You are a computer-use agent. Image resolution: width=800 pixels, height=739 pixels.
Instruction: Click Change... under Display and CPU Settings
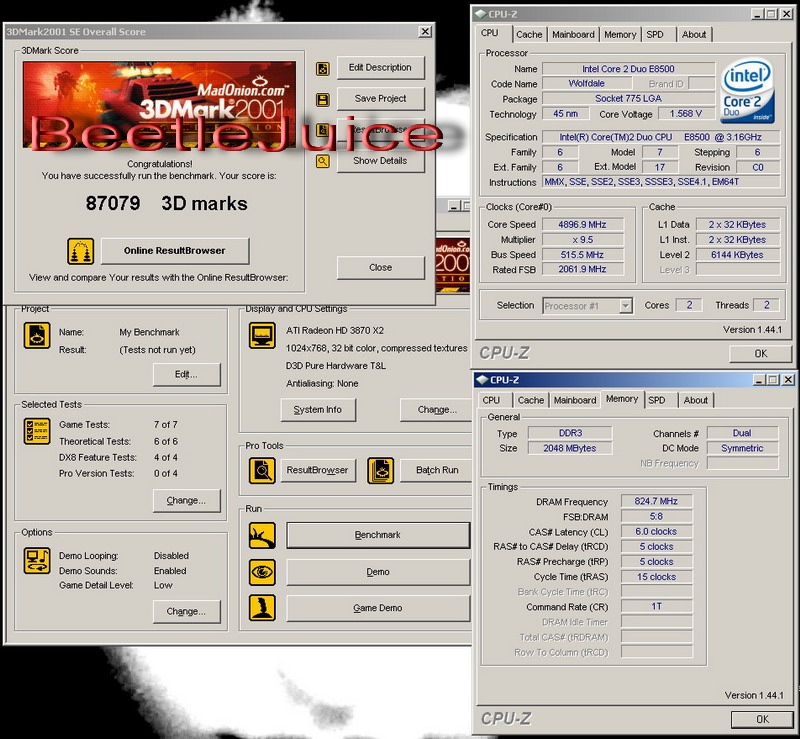(436, 410)
